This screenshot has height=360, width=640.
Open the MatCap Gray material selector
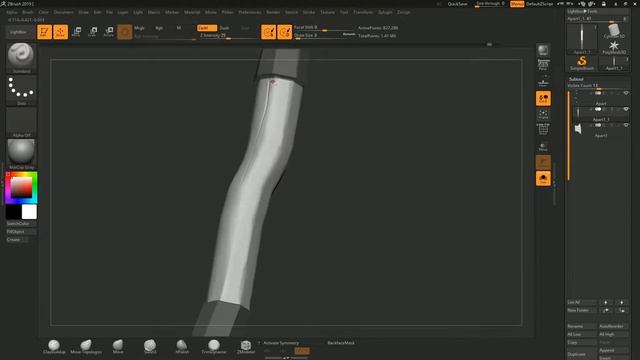tap(21, 154)
